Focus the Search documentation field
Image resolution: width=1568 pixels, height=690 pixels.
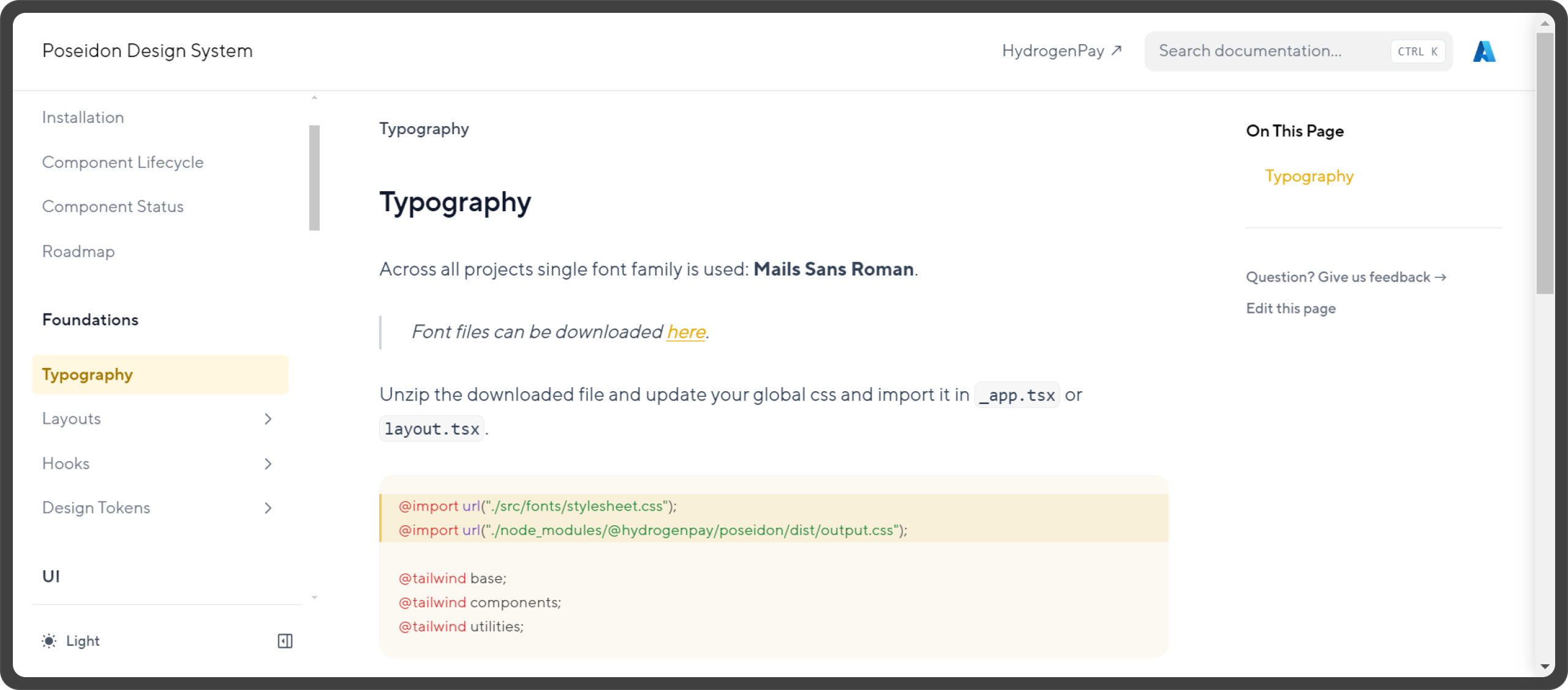point(1262,51)
